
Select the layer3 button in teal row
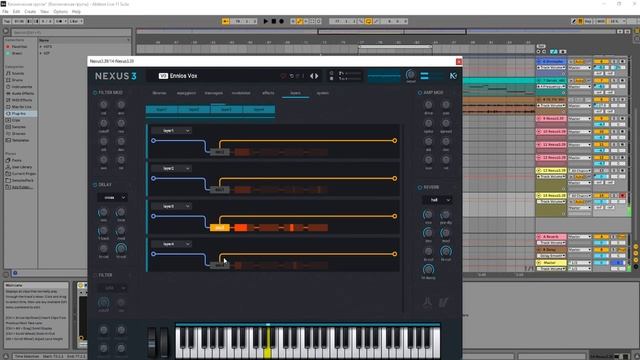pos(227,109)
